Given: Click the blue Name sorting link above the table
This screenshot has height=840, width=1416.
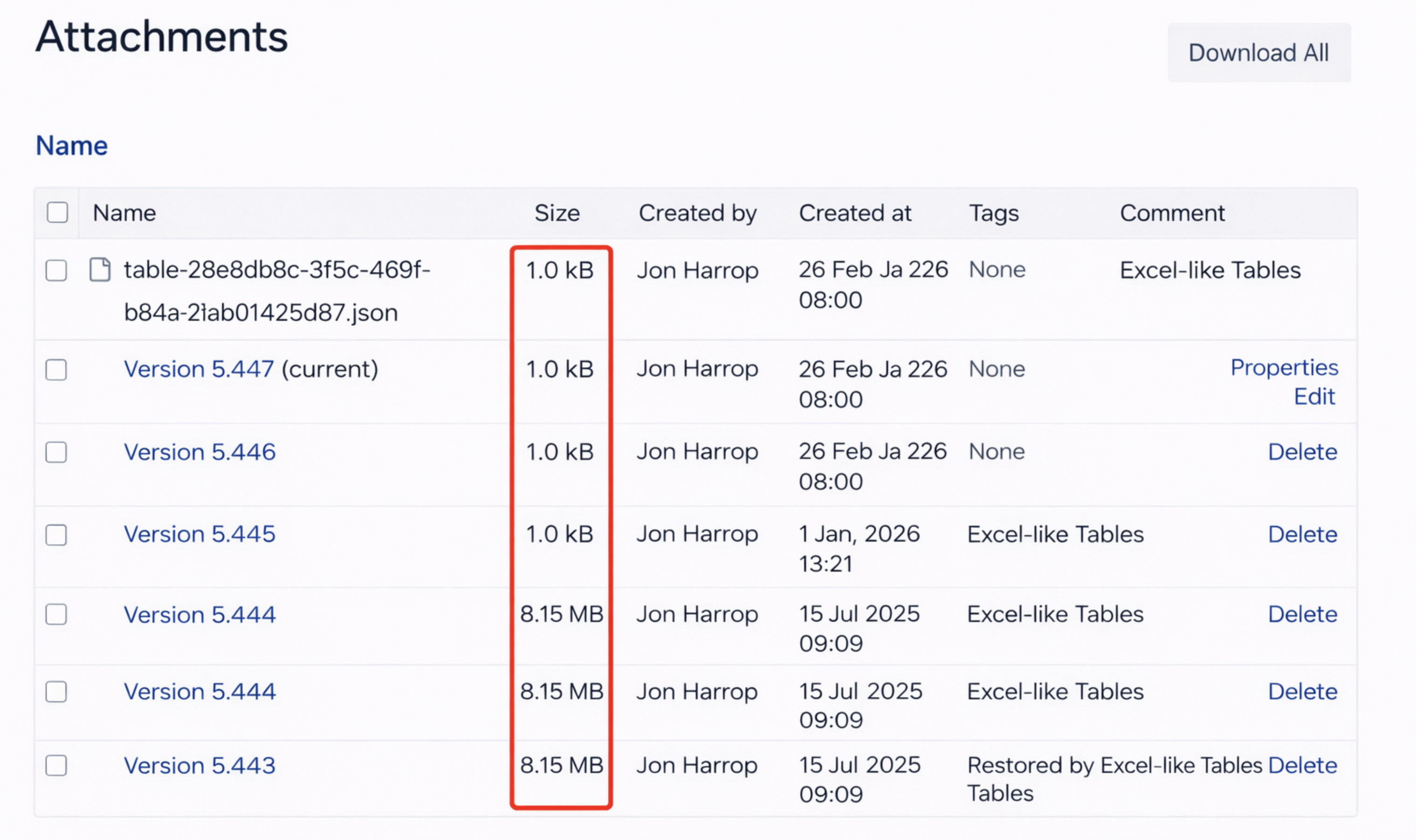Looking at the screenshot, I should click(x=71, y=145).
